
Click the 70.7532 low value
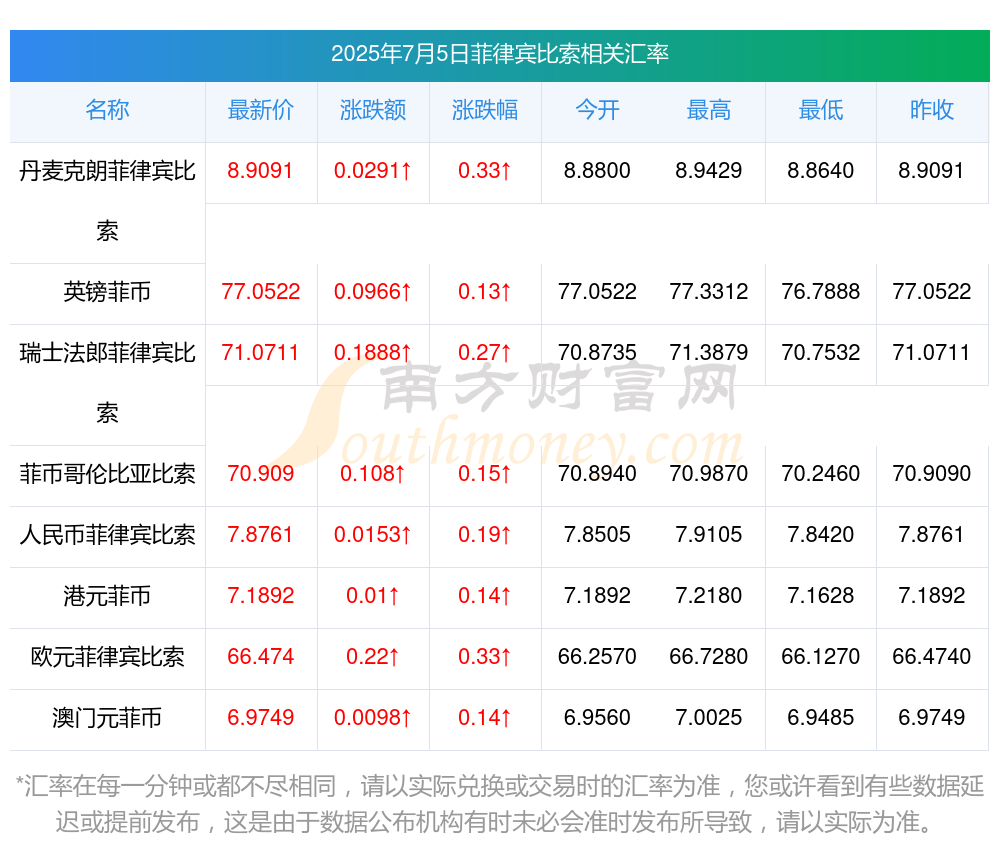[x=821, y=353]
